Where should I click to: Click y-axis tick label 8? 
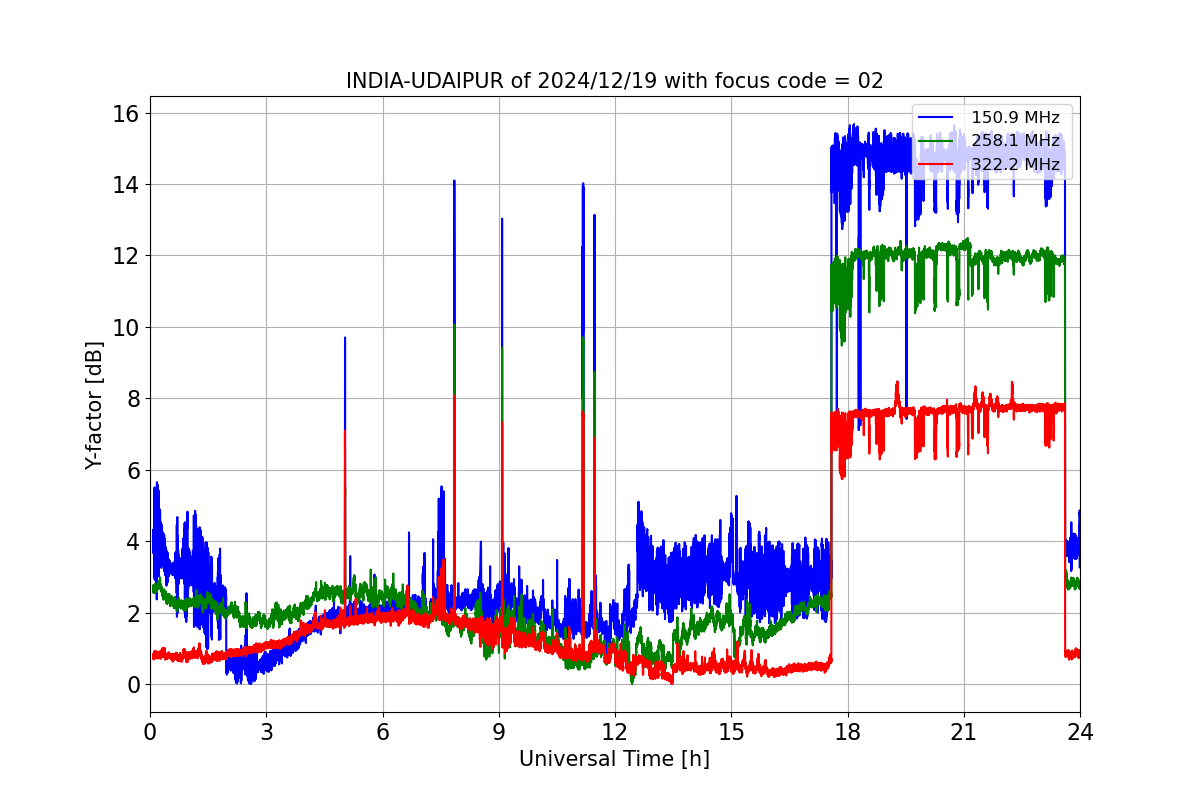click(133, 399)
